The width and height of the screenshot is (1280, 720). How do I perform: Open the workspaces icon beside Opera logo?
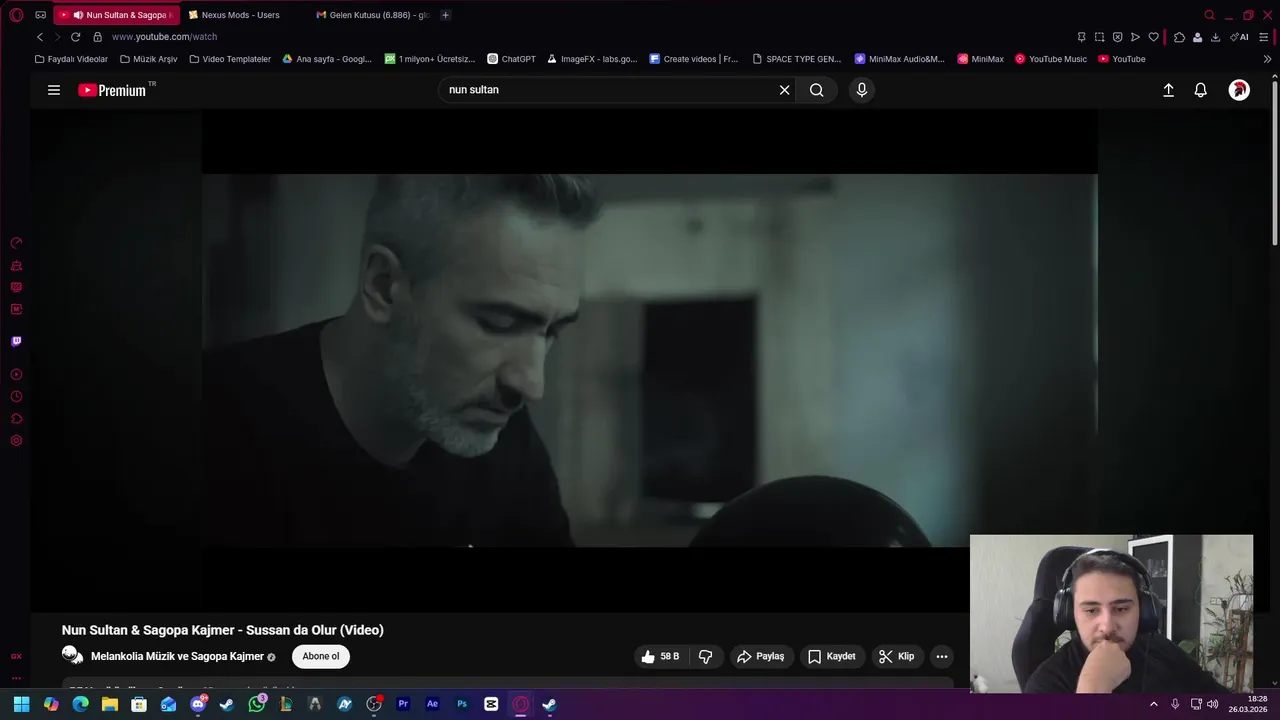click(x=40, y=15)
